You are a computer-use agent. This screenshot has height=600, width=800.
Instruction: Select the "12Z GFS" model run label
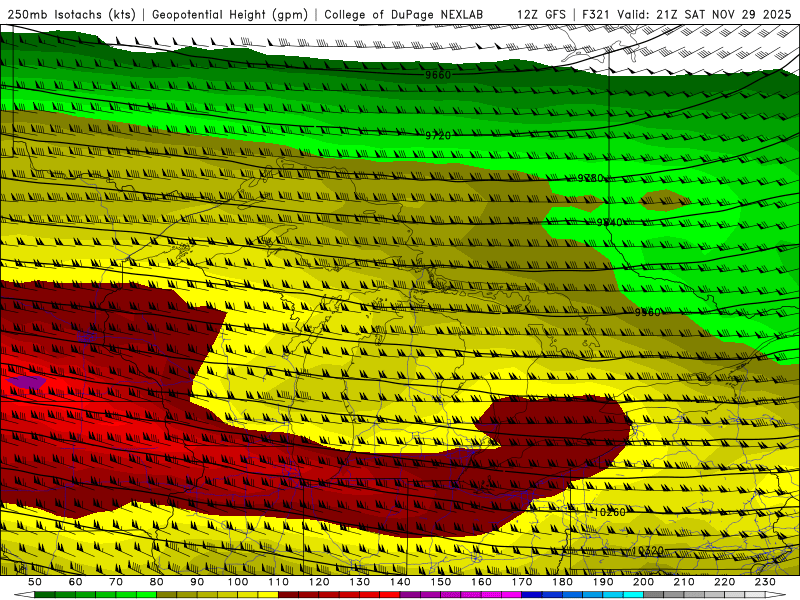click(541, 14)
